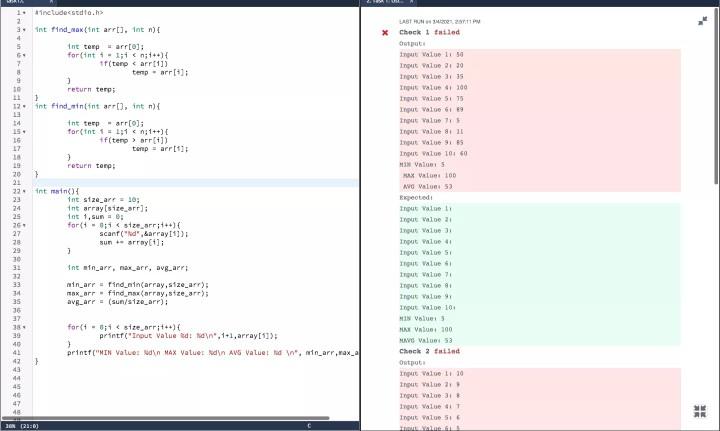Click line number 45 in the gutter
720x431 pixels.
tap(17, 387)
